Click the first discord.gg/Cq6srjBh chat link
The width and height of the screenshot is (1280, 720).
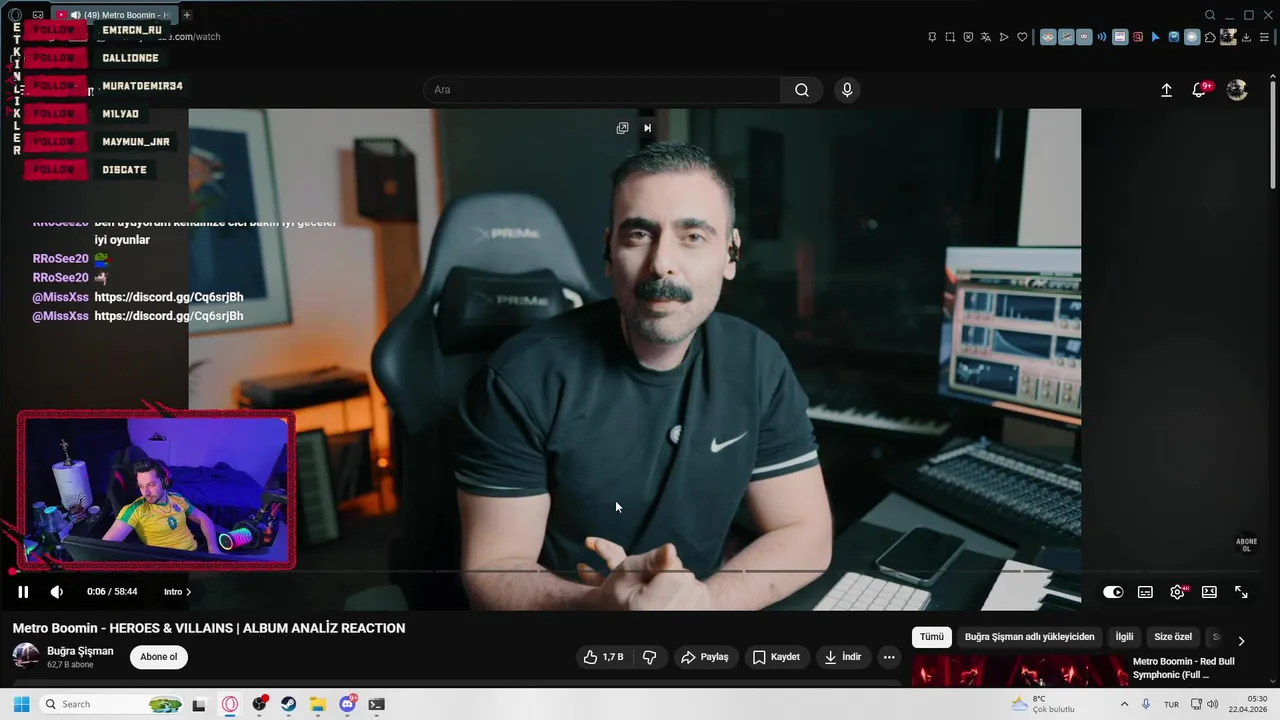pos(169,297)
